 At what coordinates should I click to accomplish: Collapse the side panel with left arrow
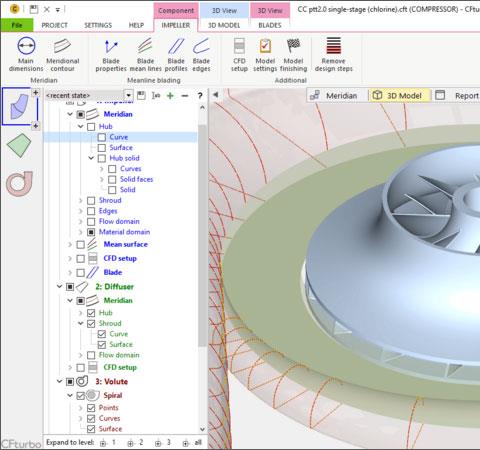point(216,95)
